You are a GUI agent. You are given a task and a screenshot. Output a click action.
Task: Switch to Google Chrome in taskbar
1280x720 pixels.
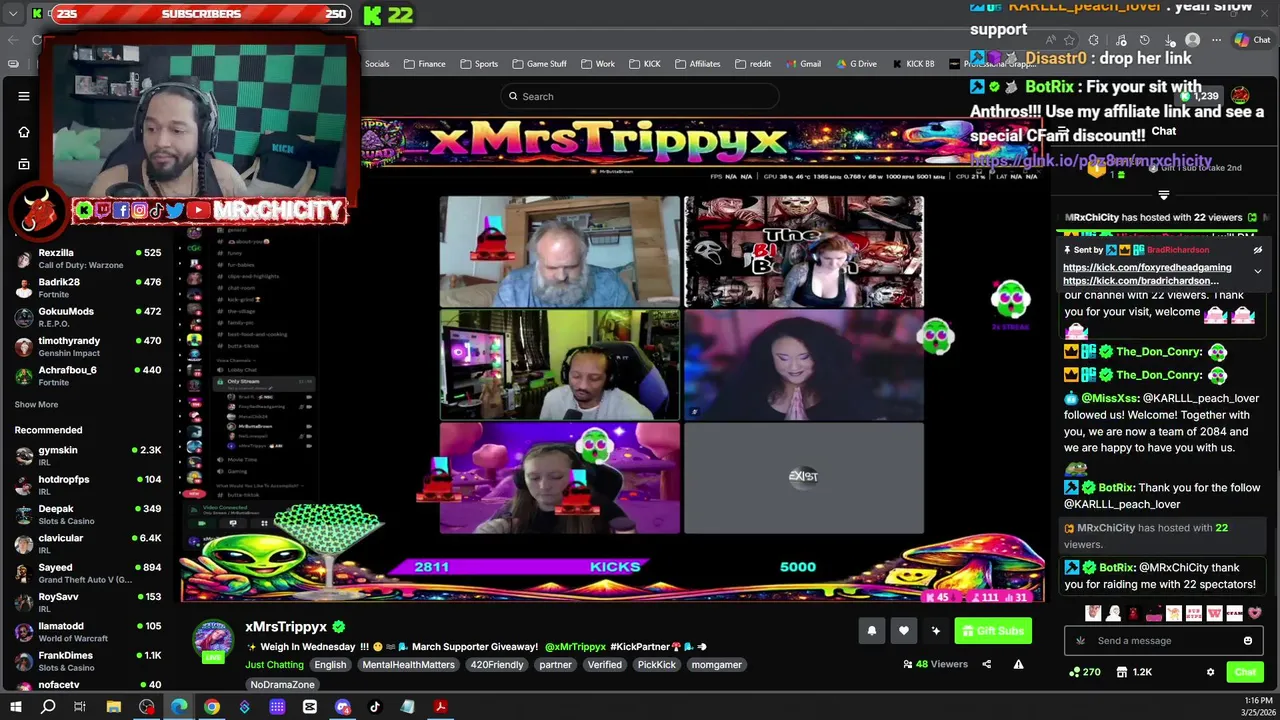click(212, 707)
